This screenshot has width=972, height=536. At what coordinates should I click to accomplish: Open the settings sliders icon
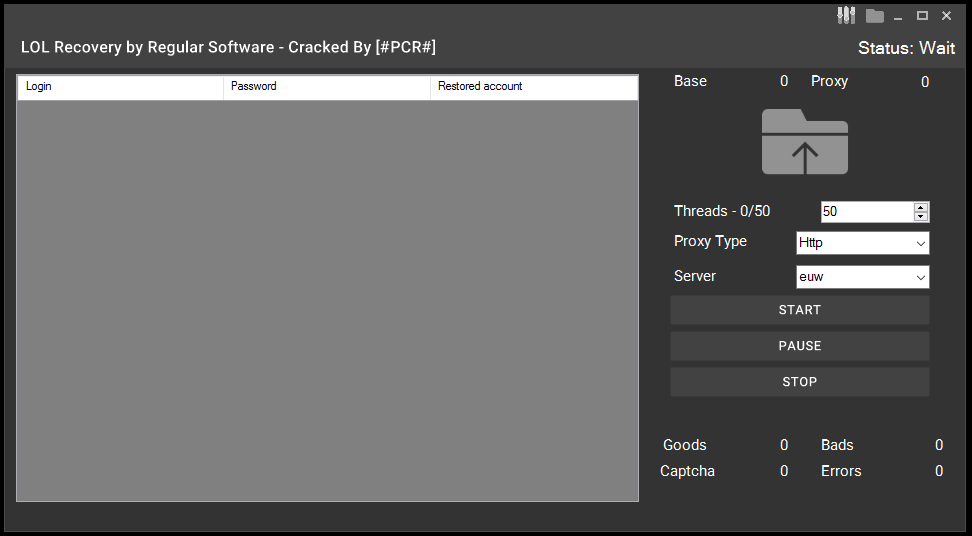click(846, 15)
